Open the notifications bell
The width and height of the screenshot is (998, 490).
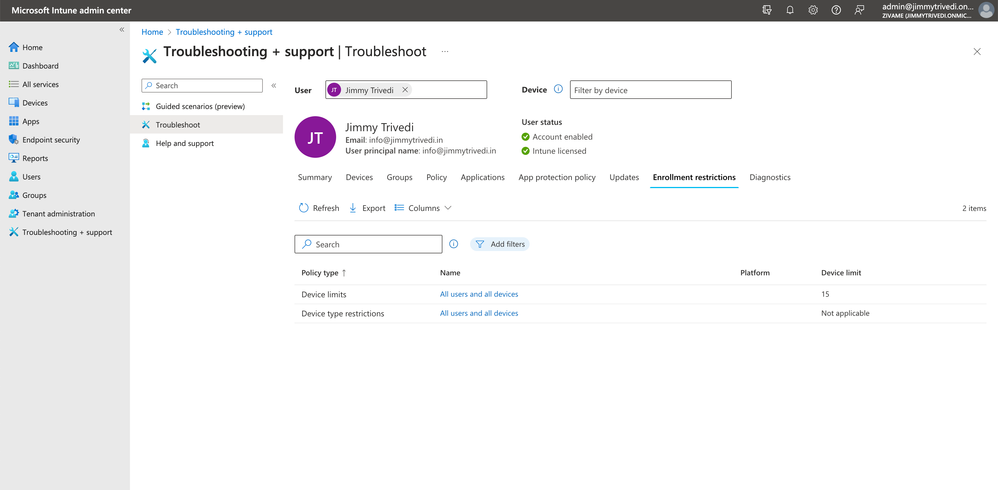tap(790, 10)
